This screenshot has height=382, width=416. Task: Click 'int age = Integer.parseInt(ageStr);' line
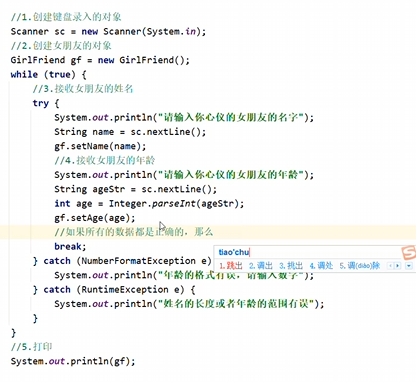click(x=149, y=203)
